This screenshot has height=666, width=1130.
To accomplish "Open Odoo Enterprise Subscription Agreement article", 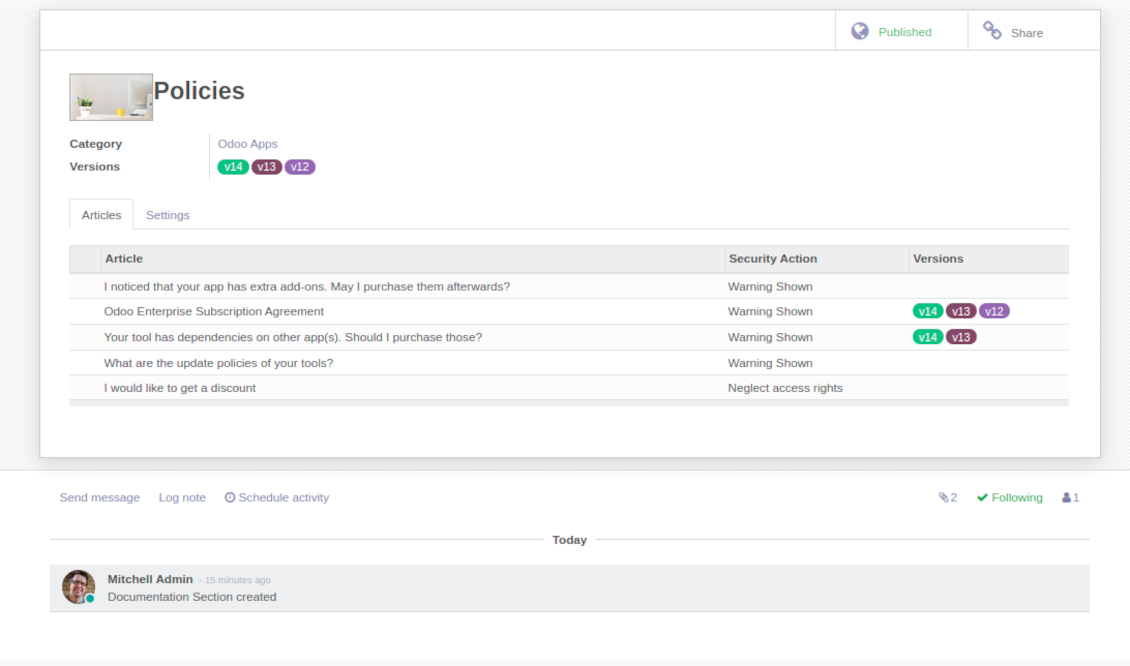I will pos(214,311).
